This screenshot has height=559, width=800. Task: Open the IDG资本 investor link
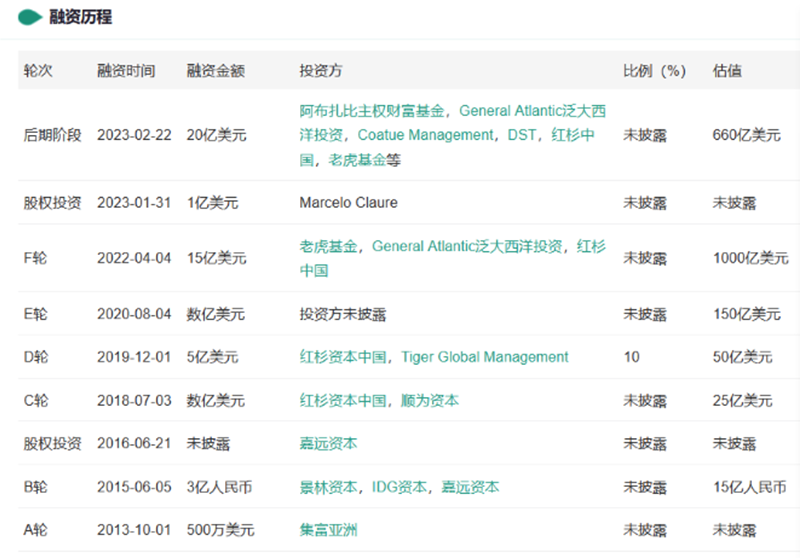coord(399,488)
